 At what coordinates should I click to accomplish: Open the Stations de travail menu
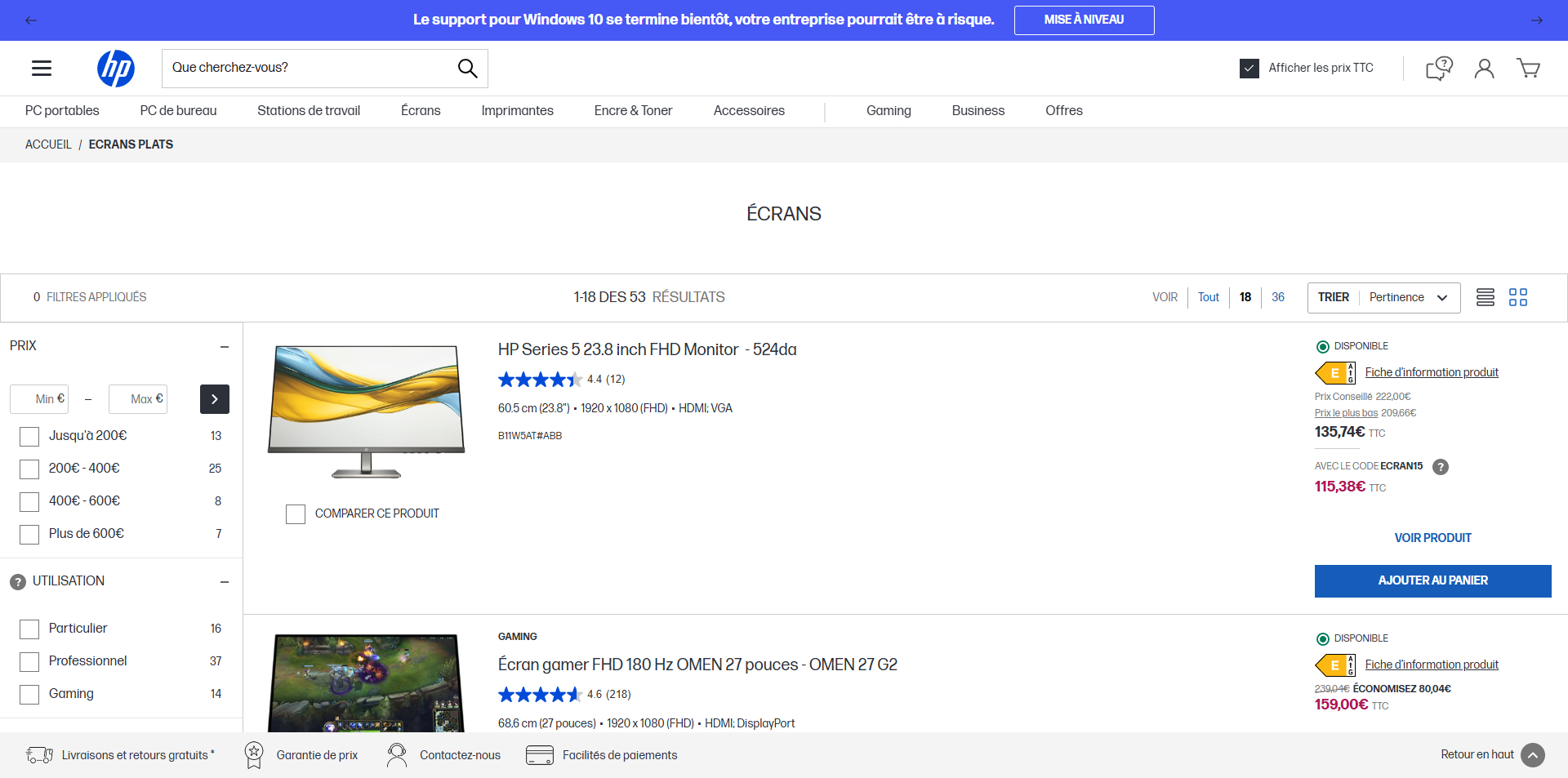click(x=309, y=111)
